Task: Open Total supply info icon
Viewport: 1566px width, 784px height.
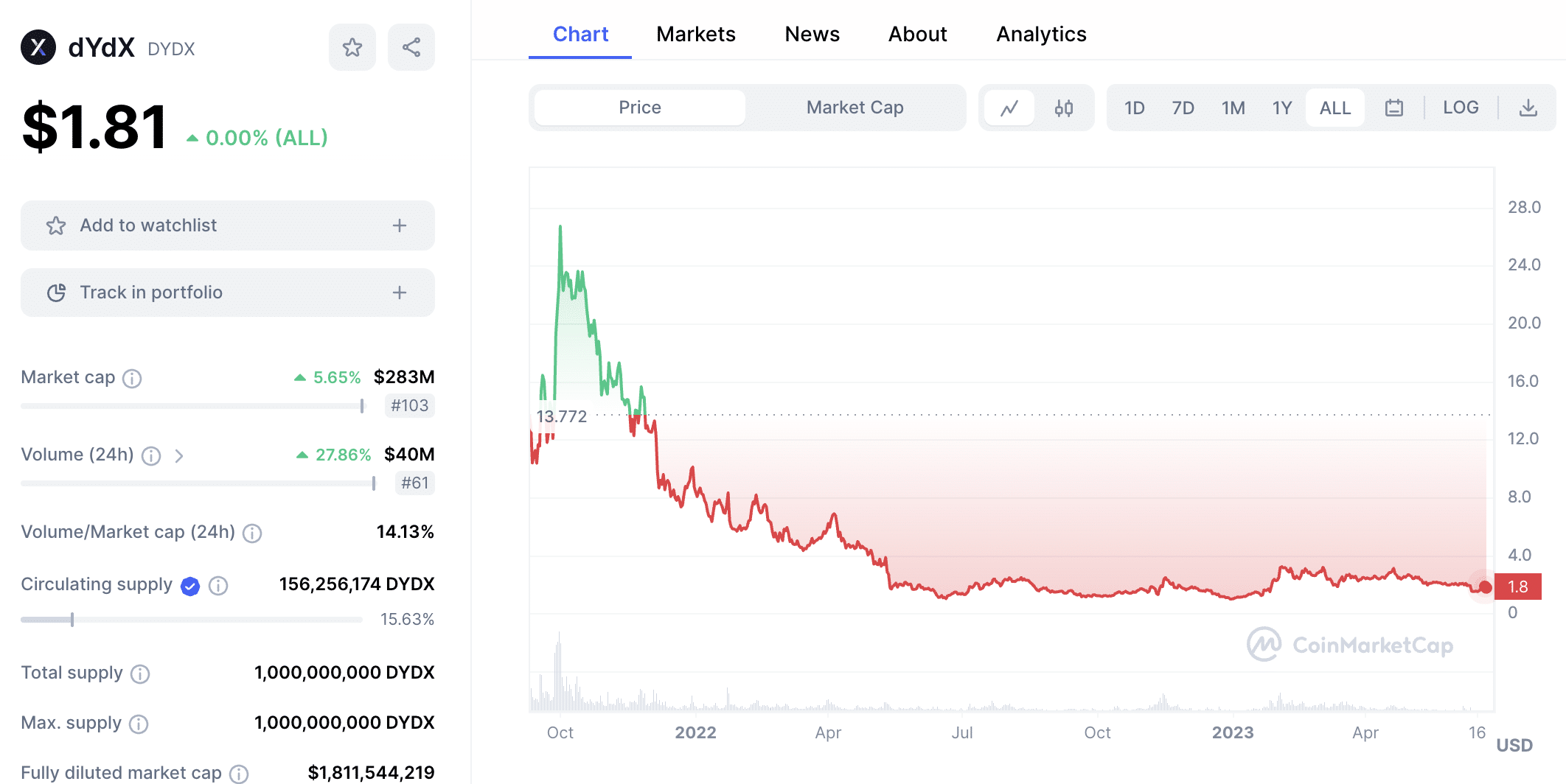Action: 140,674
